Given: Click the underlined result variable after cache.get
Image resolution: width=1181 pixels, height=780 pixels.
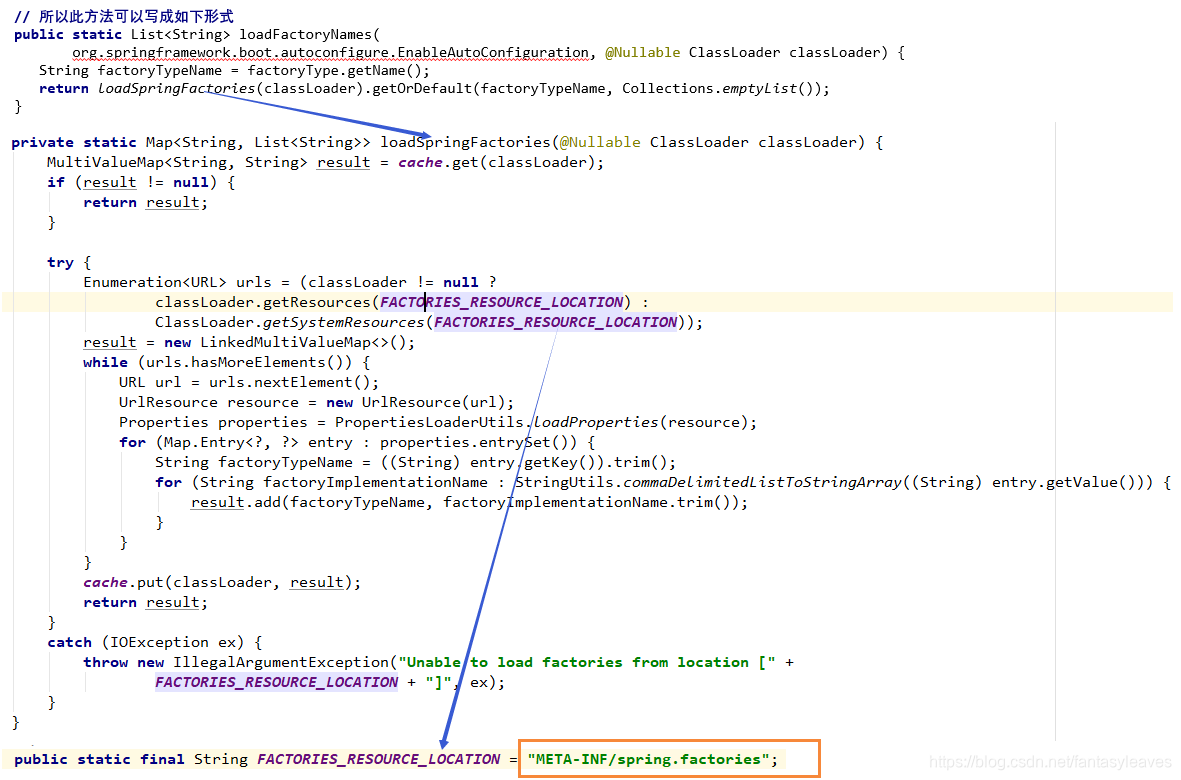Looking at the screenshot, I should 343,162.
